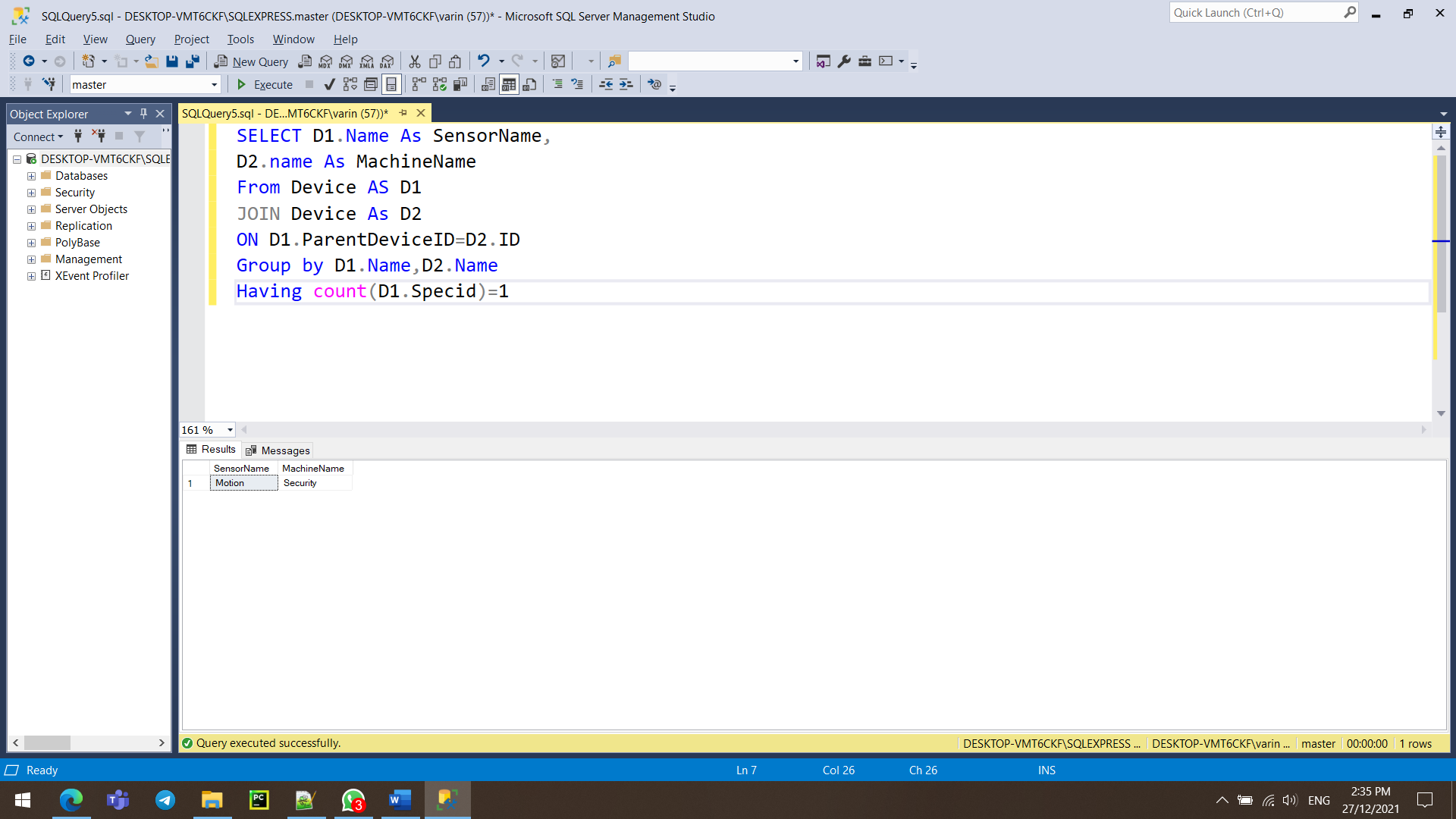Screen dimensions: 1456x819
Task: Toggle Include Actual Execution Plan
Action: 419,84
